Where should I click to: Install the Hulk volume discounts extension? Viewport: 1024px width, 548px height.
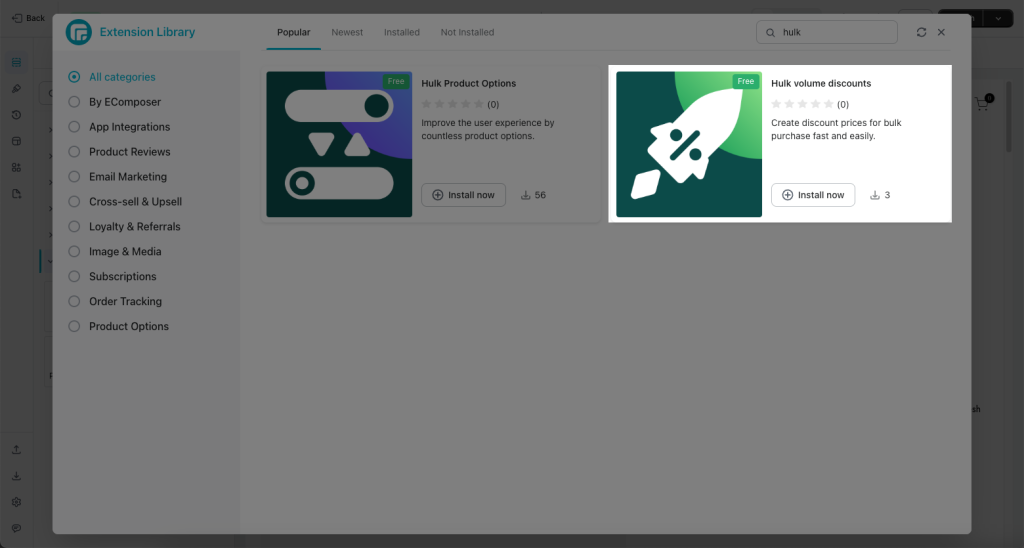coord(813,195)
